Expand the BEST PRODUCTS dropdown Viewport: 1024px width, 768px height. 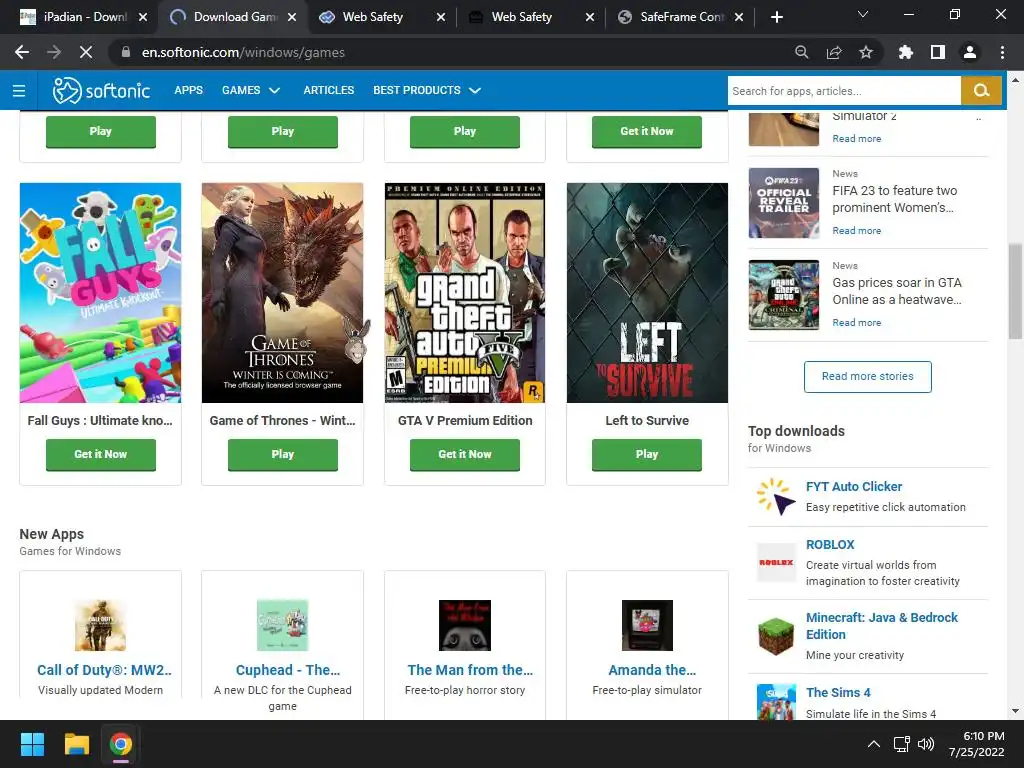tap(427, 90)
